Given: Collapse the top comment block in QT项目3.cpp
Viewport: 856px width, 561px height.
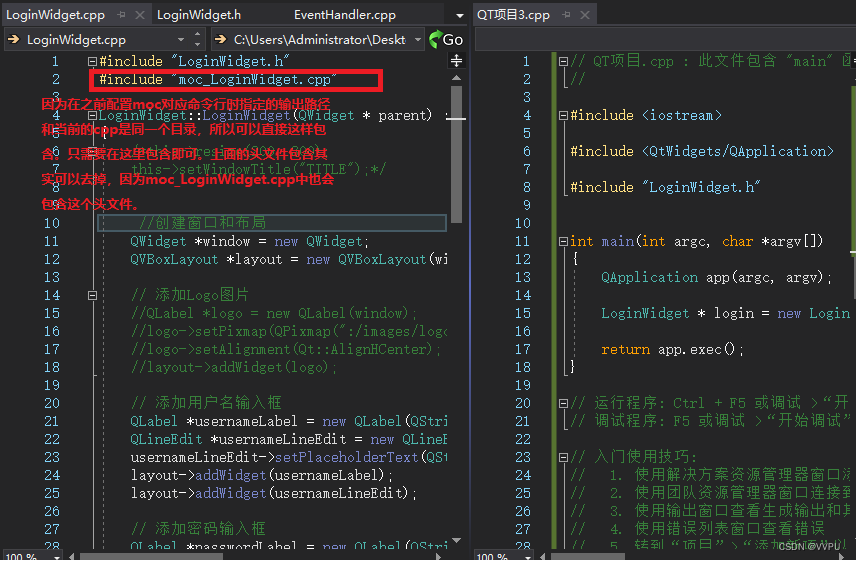Looking at the screenshot, I should [x=563, y=62].
